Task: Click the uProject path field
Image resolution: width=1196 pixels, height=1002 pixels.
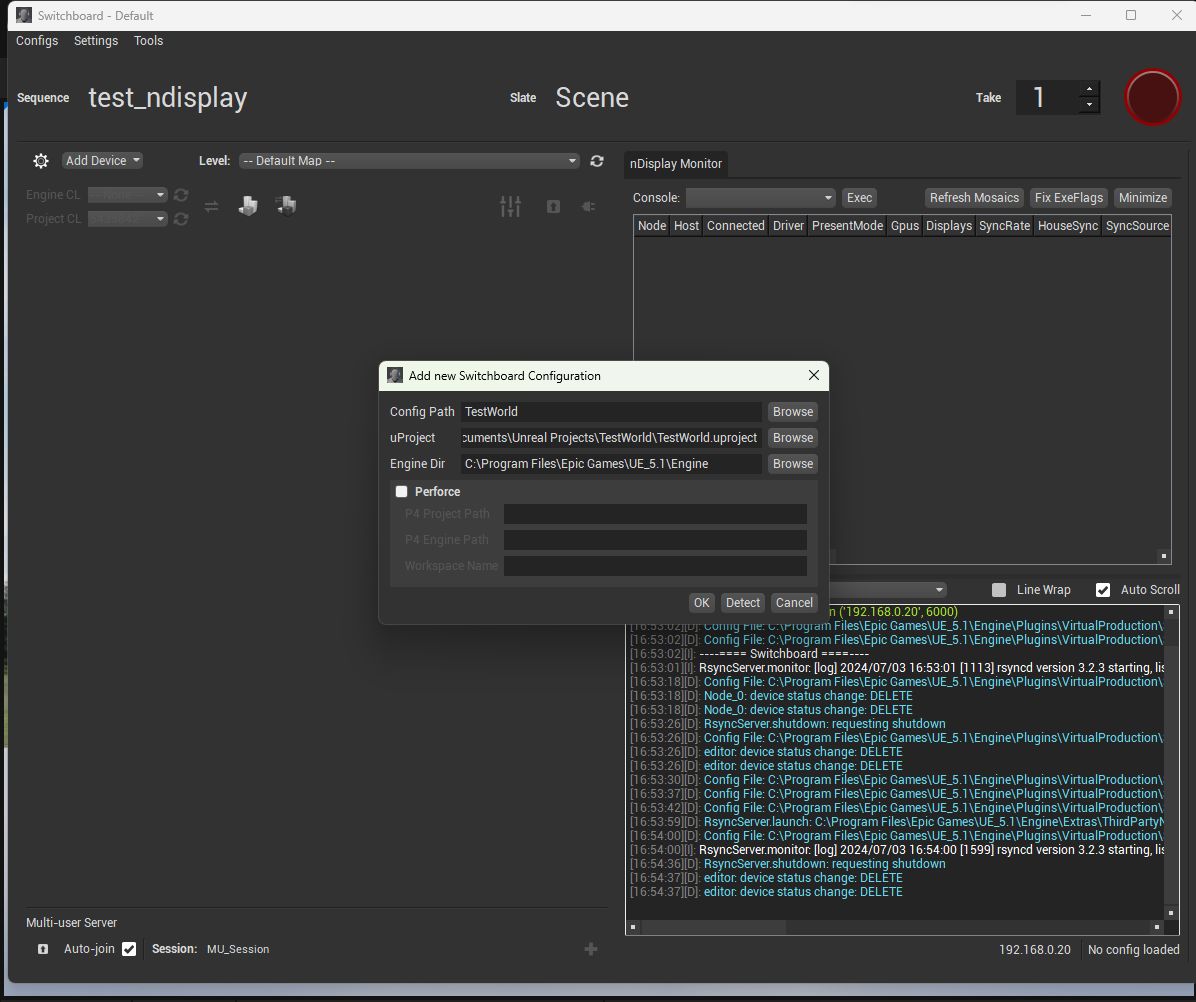Action: 611,438
